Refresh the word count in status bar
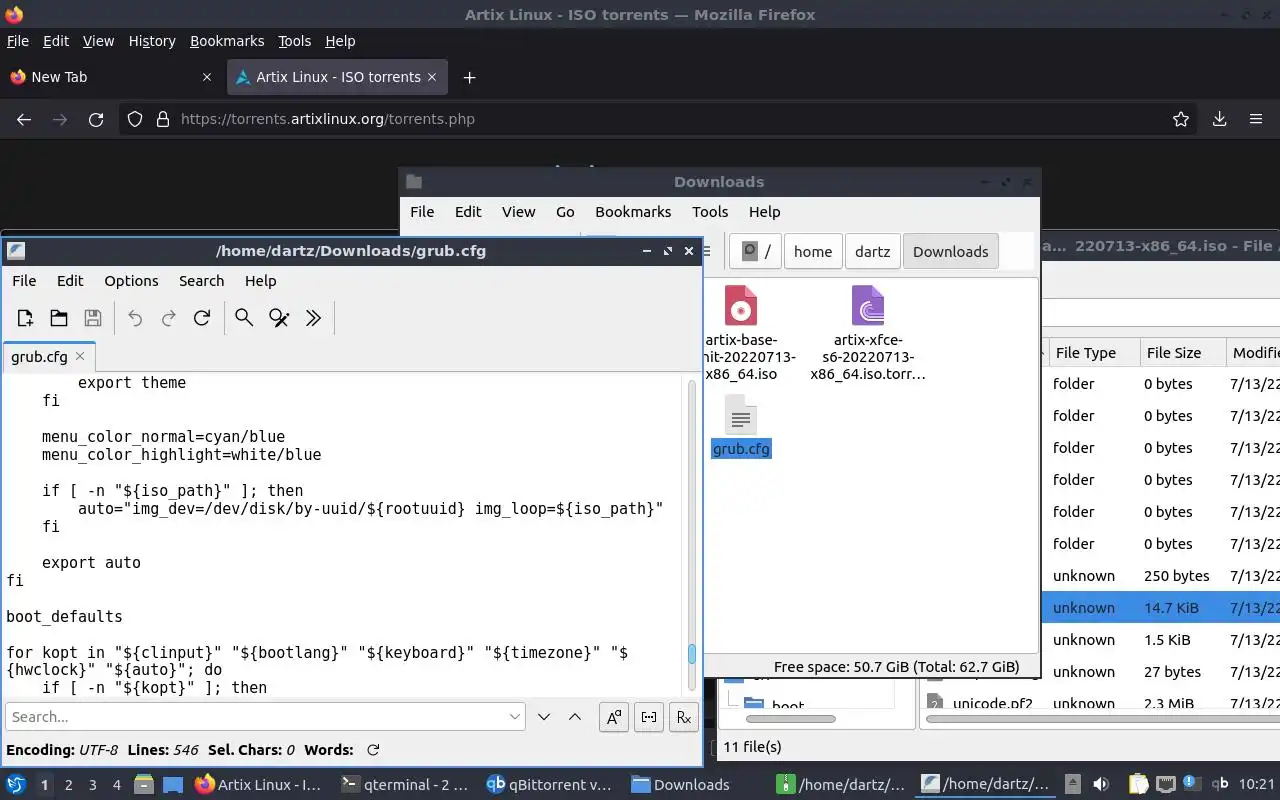Viewport: 1280px width, 800px height. 373,750
